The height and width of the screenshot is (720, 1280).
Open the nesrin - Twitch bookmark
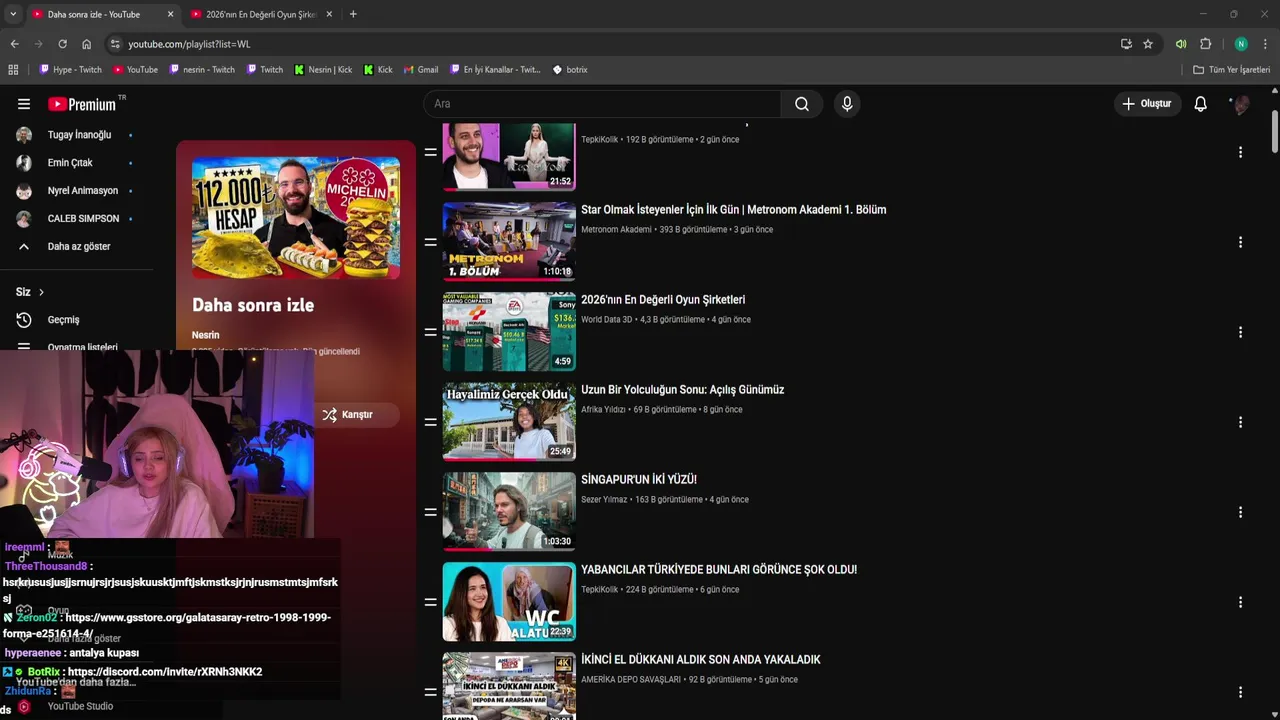[x=202, y=70]
